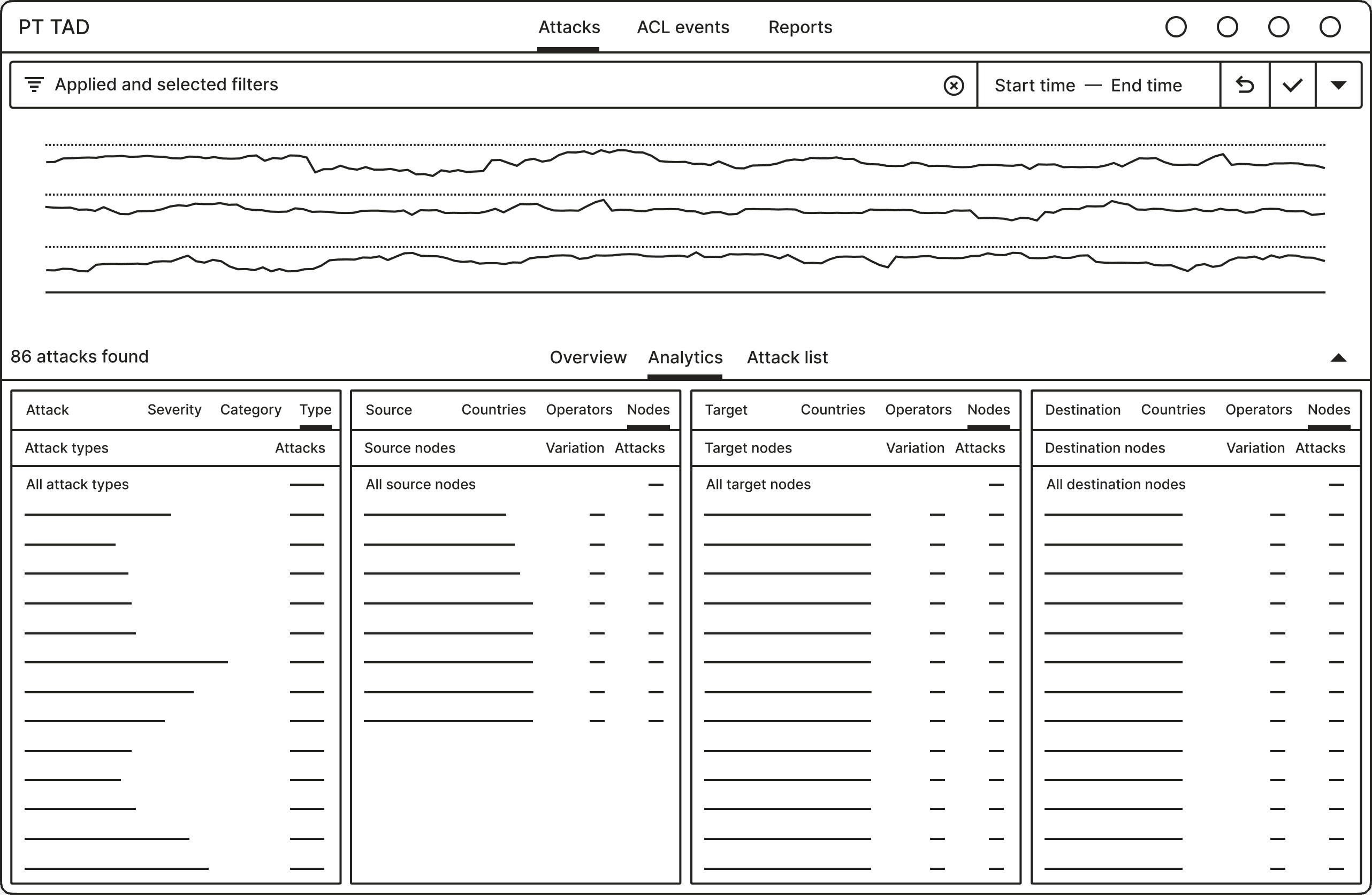Viewport: 1372px width, 895px height.
Task: Switch to ACL events tab
Action: pyautogui.click(x=683, y=27)
